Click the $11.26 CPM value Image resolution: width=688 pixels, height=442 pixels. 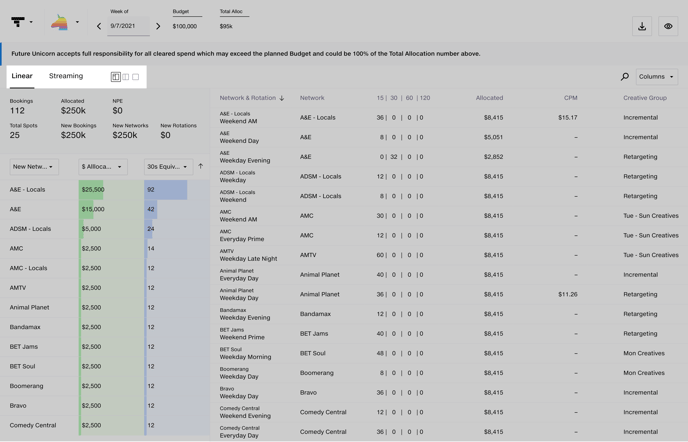coord(568,295)
